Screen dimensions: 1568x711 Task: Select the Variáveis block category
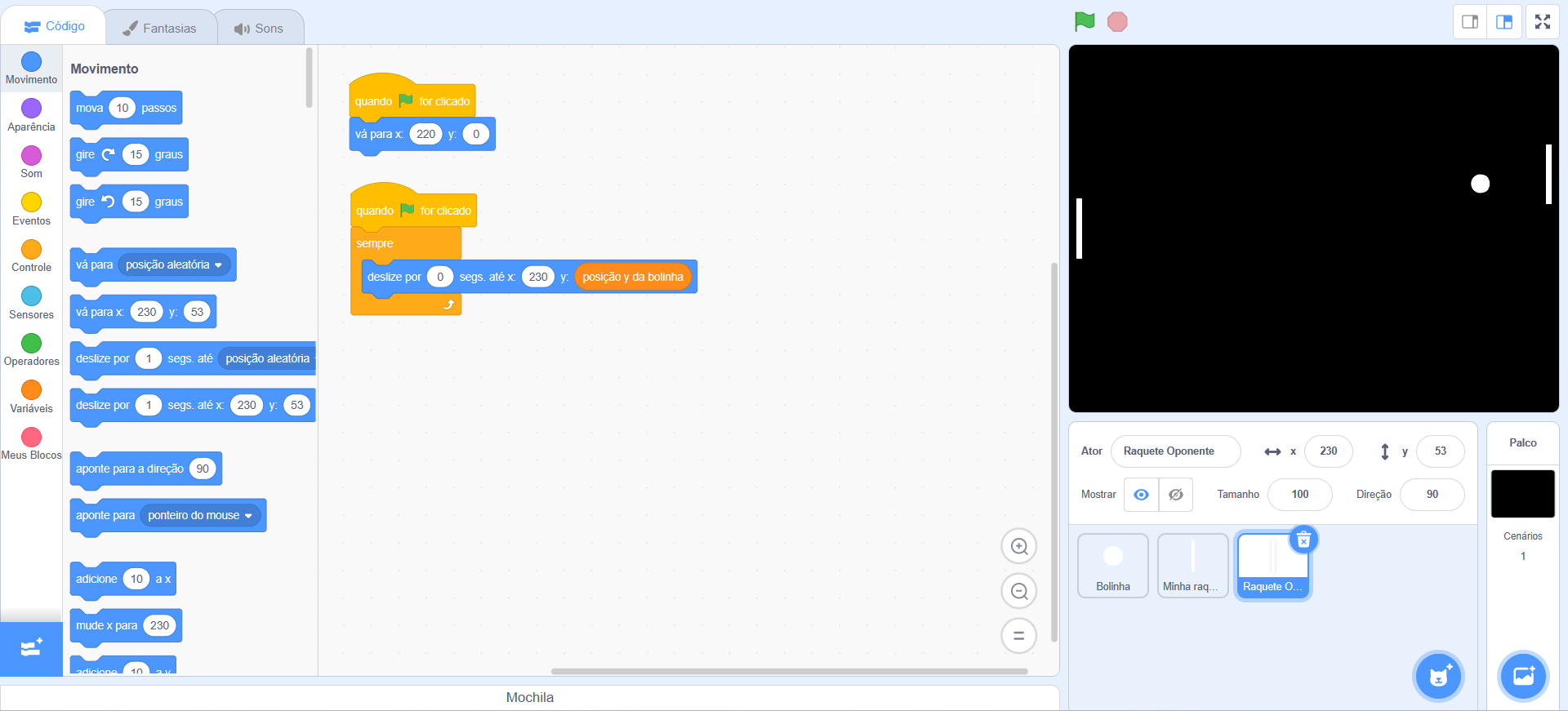click(x=31, y=397)
